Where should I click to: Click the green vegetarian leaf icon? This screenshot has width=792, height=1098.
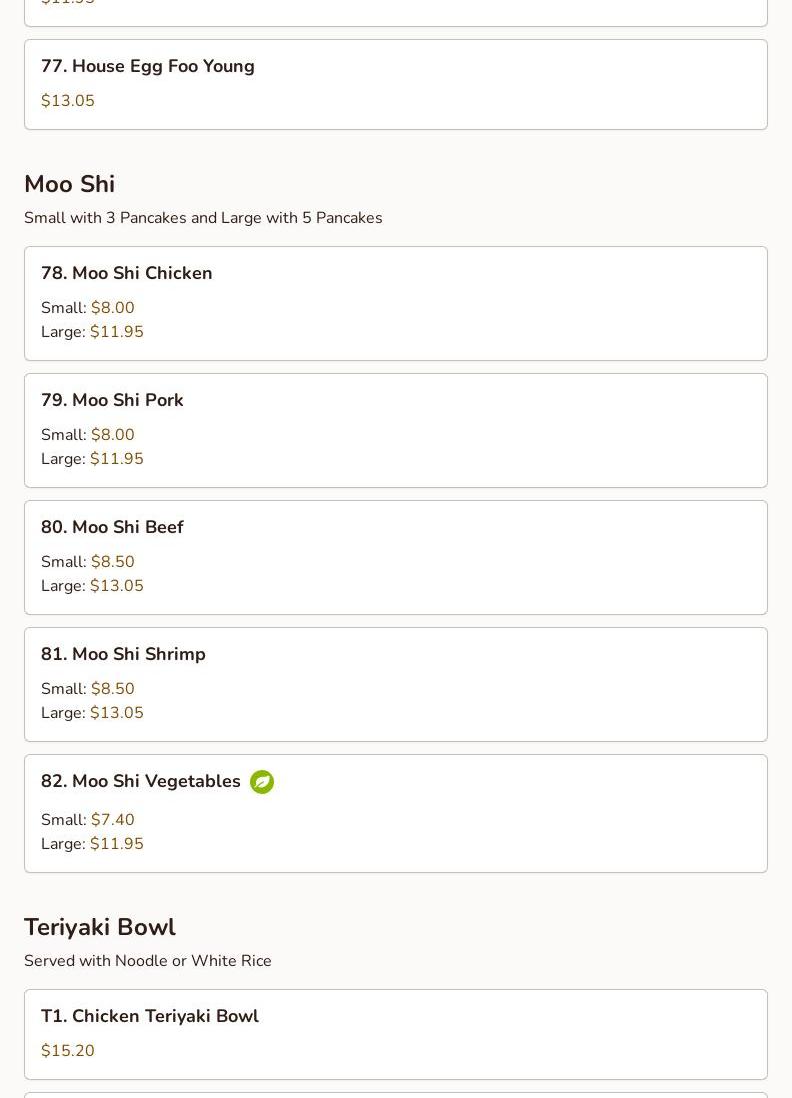pos(262,782)
